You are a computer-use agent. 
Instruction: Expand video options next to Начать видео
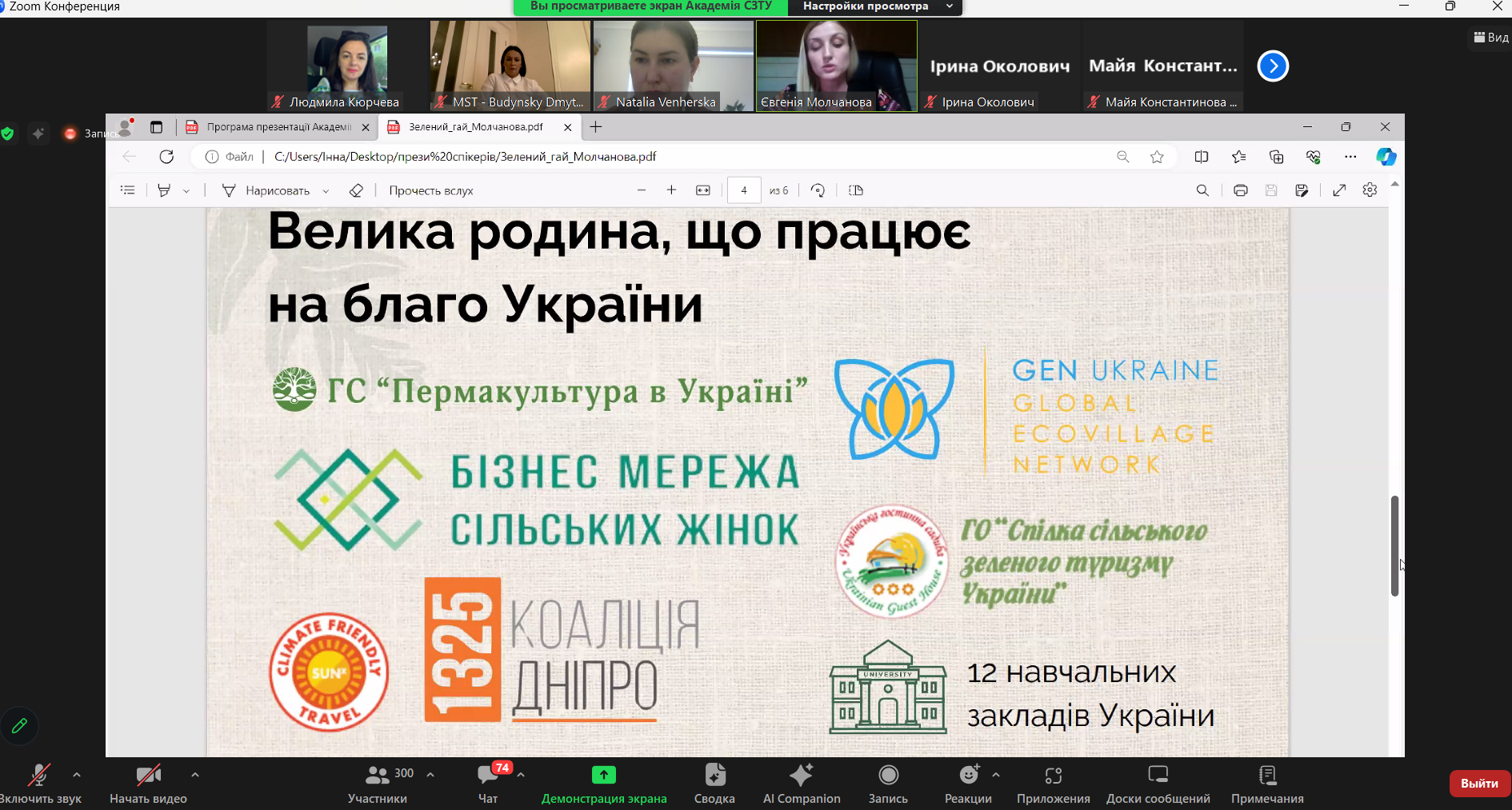tap(195, 775)
